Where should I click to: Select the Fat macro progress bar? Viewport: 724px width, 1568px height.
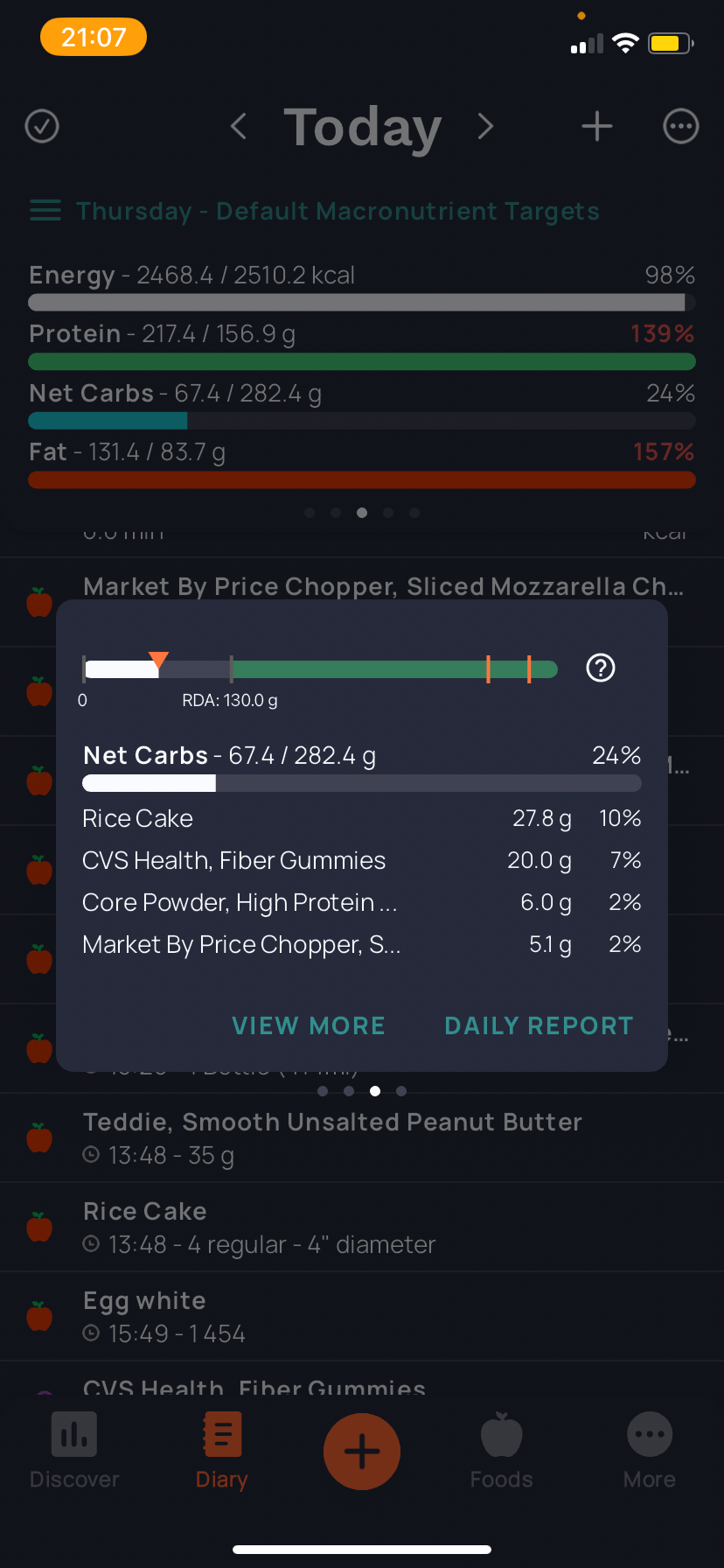(x=362, y=479)
